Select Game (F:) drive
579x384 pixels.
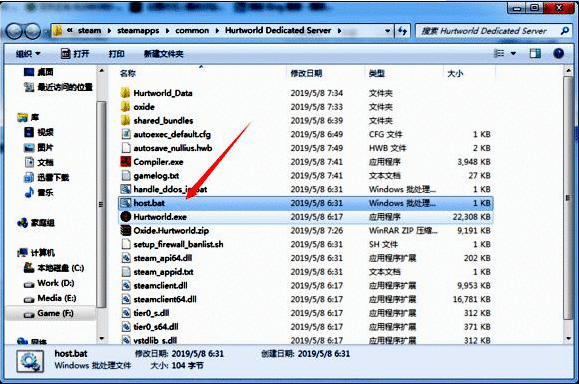pos(48,313)
